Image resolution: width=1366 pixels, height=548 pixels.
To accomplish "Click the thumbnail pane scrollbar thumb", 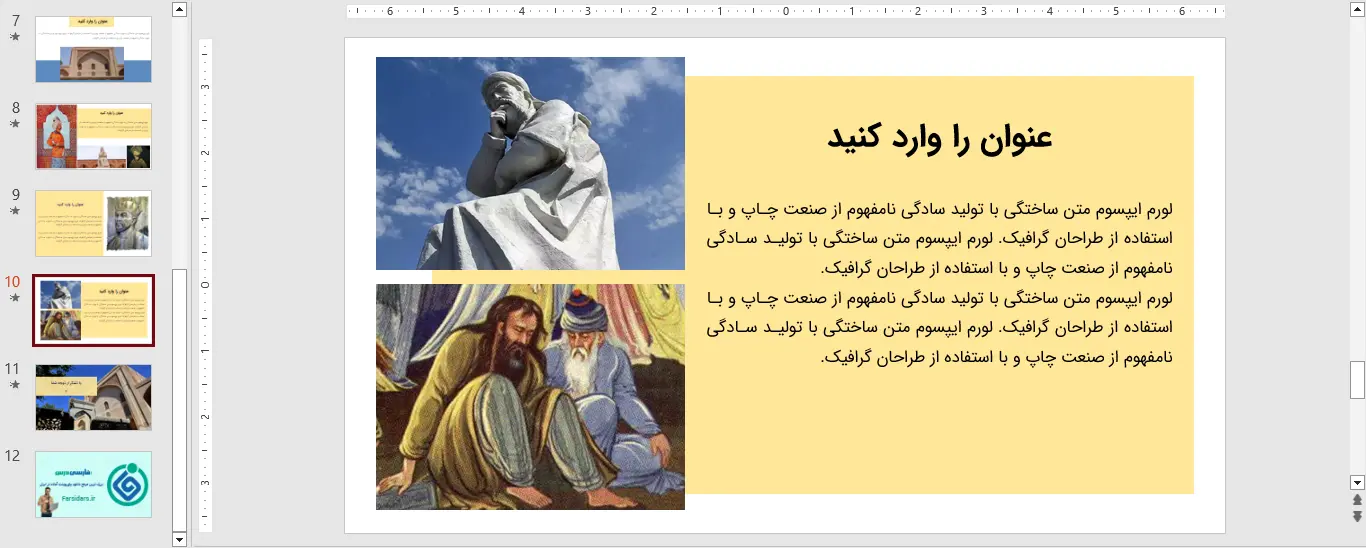I will [x=179, y=399].
